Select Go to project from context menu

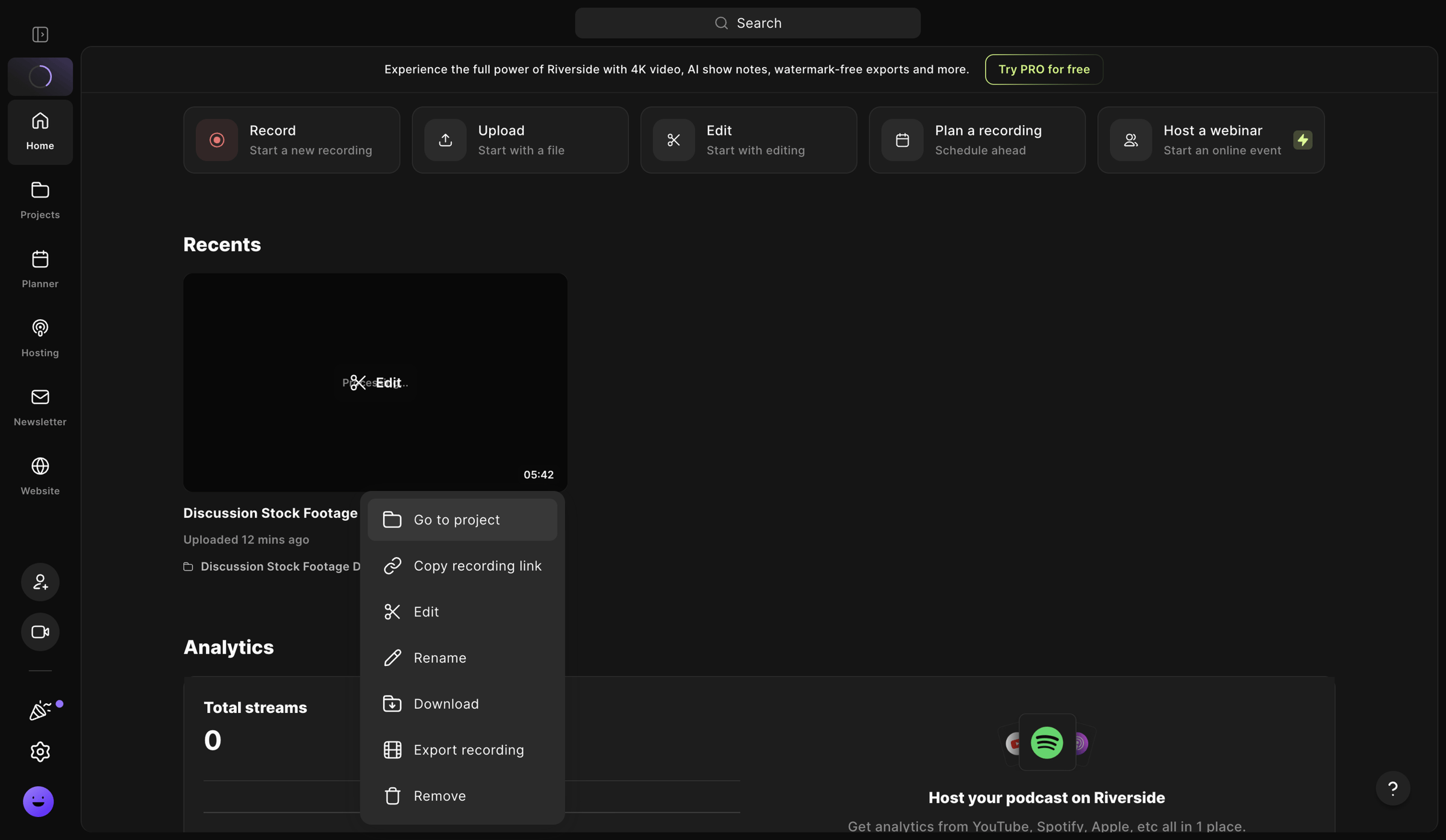(x=462, y=520)
